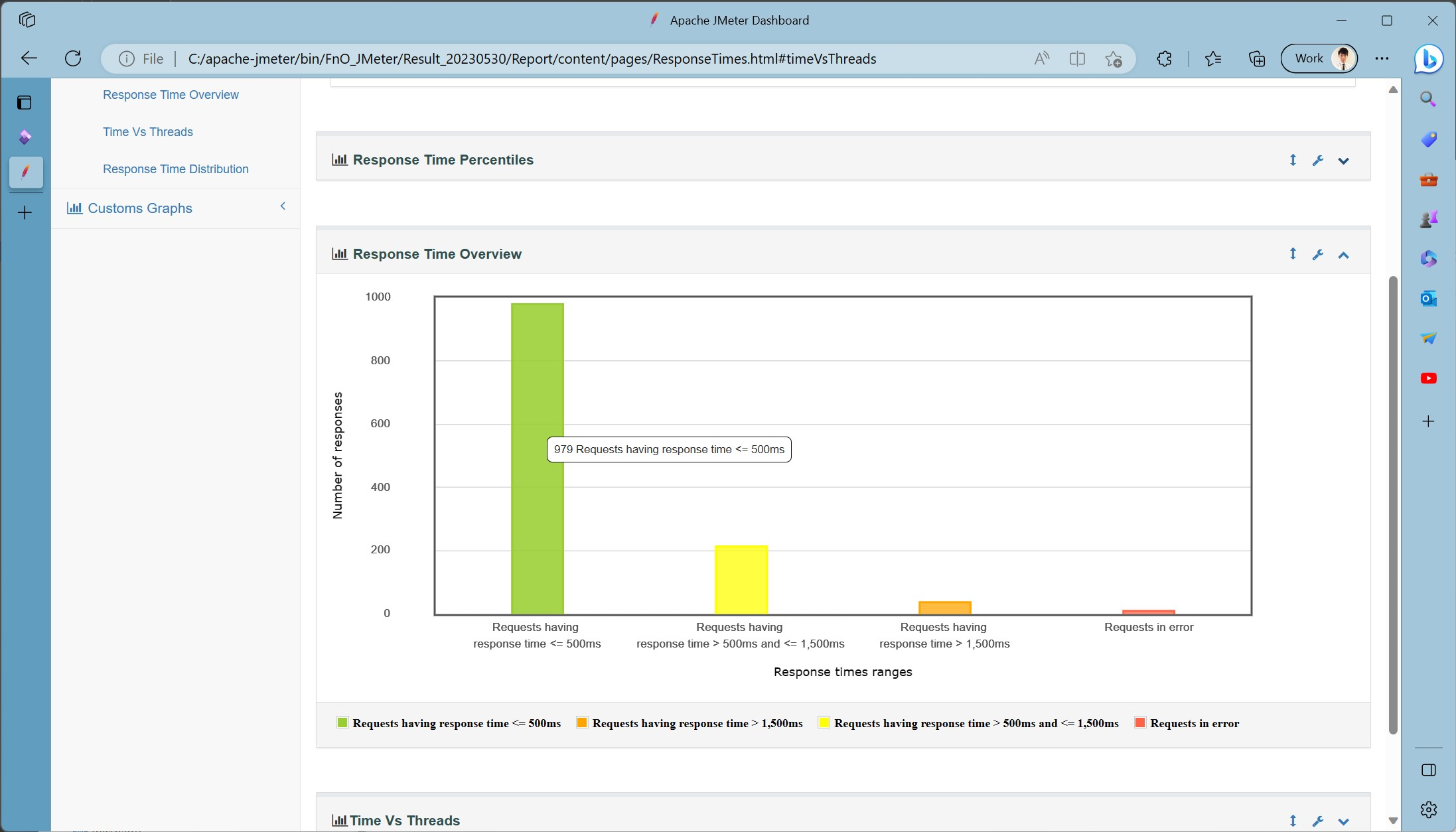Open browser Settings and more menu
This screenshot has width=1456, height=832.
pyautogui.click(x=1382, y=58)
